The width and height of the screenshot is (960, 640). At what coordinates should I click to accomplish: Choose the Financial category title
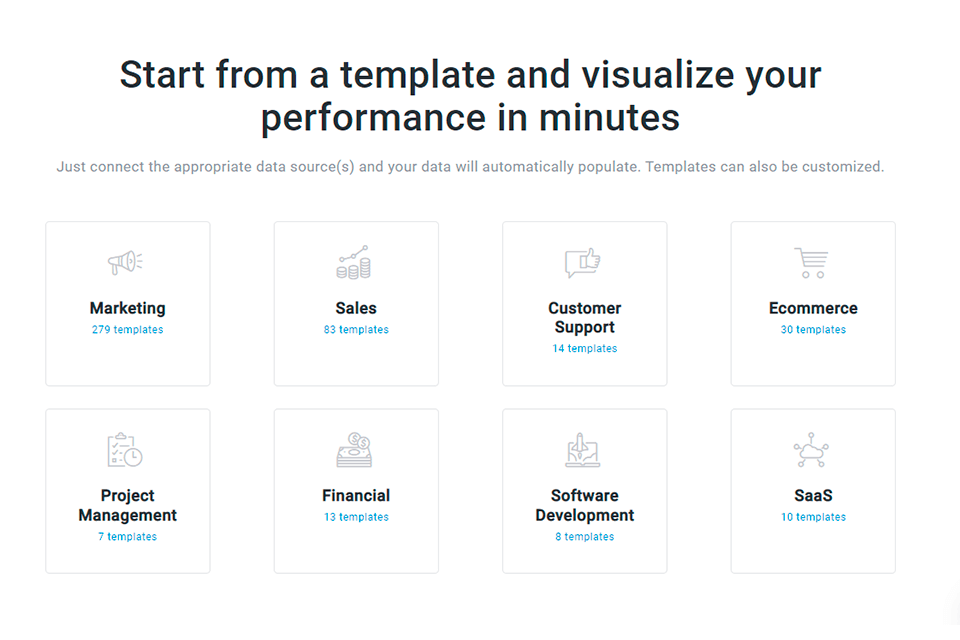[x=356, y=495]
